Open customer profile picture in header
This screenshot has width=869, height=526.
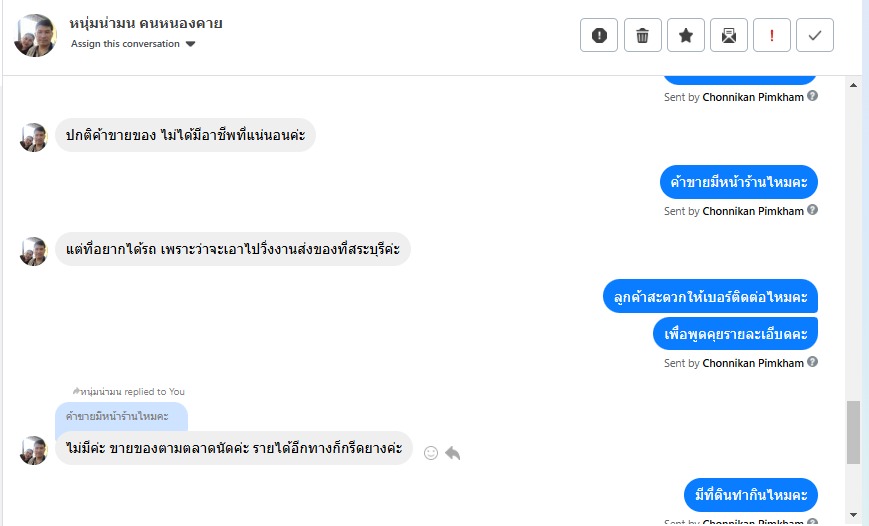[x=35, y=36]
